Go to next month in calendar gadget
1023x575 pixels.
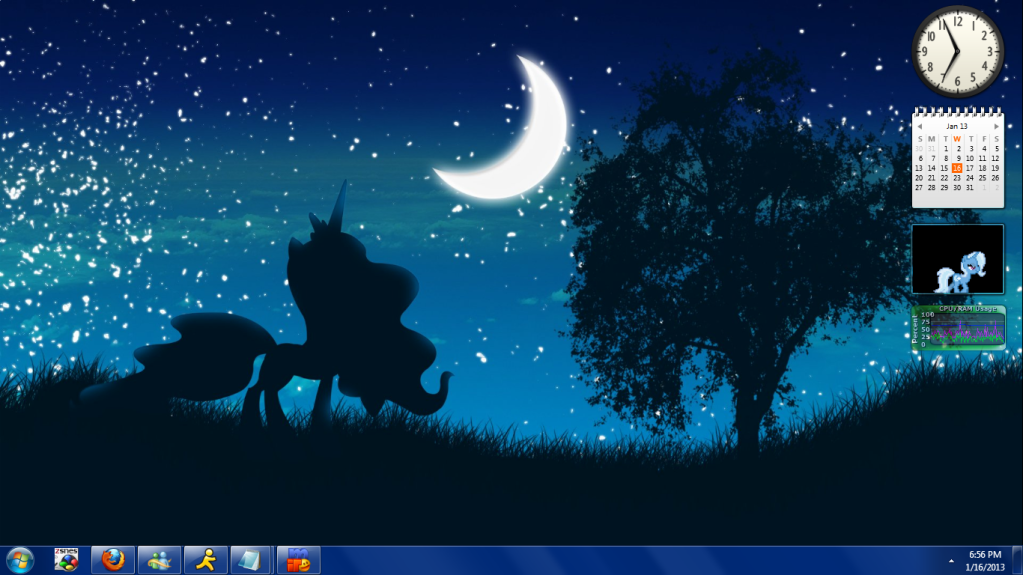(x=996, y=127)
